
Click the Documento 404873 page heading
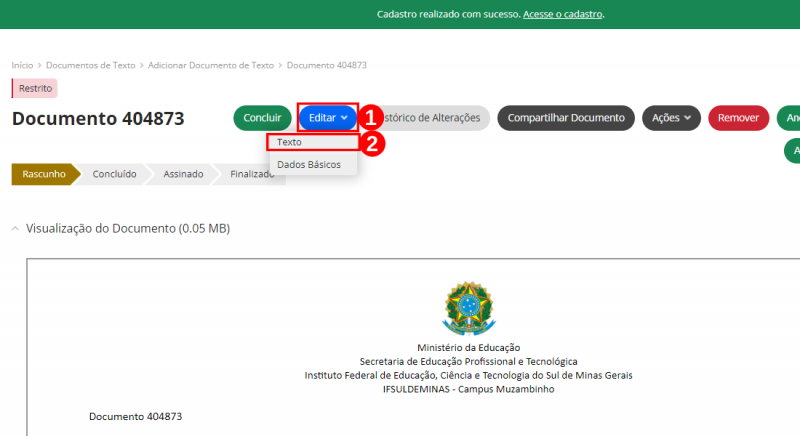tap(98, 118)
